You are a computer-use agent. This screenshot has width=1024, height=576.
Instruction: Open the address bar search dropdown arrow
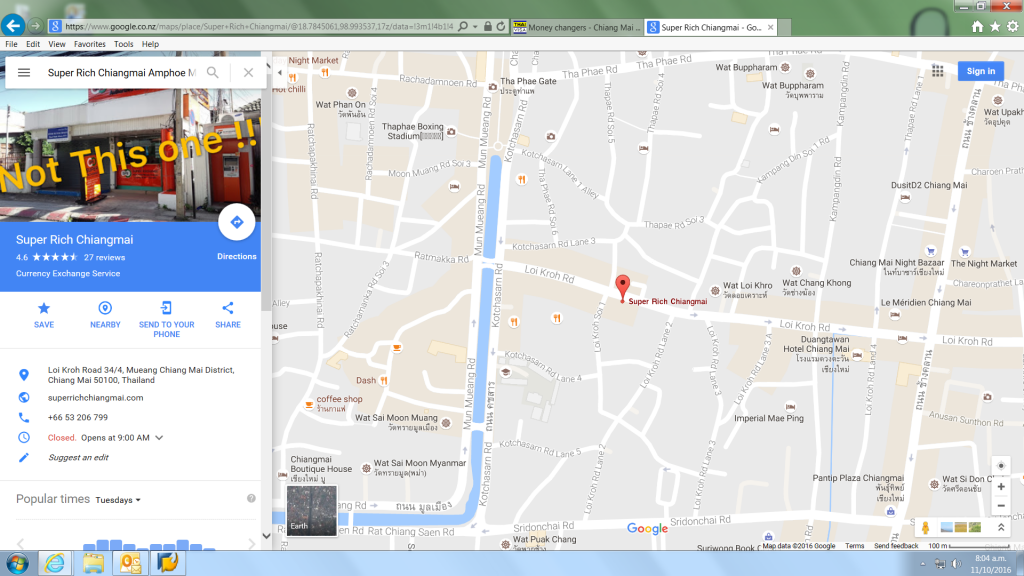475,27
